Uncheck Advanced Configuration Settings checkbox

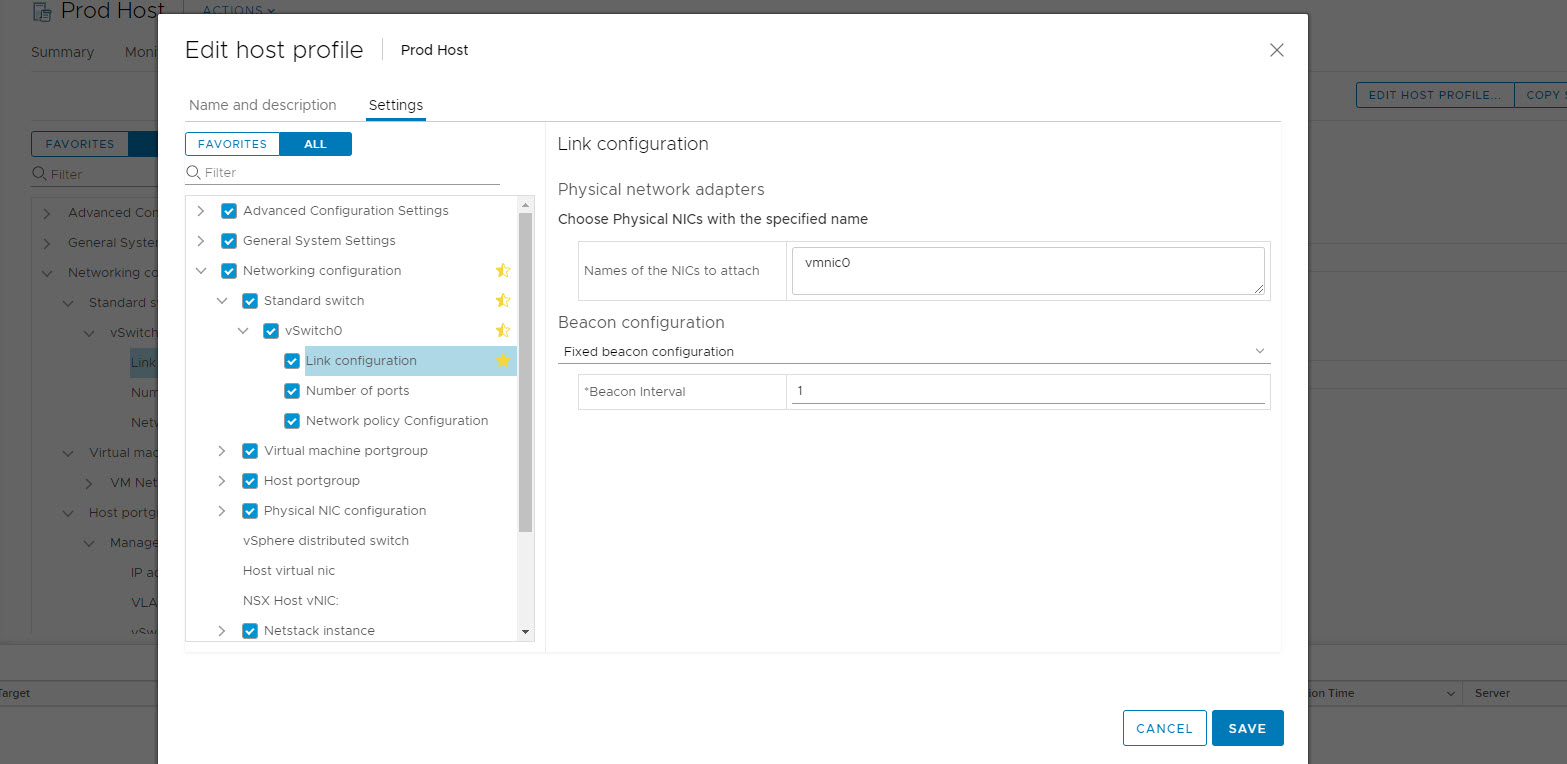[229, 211]
